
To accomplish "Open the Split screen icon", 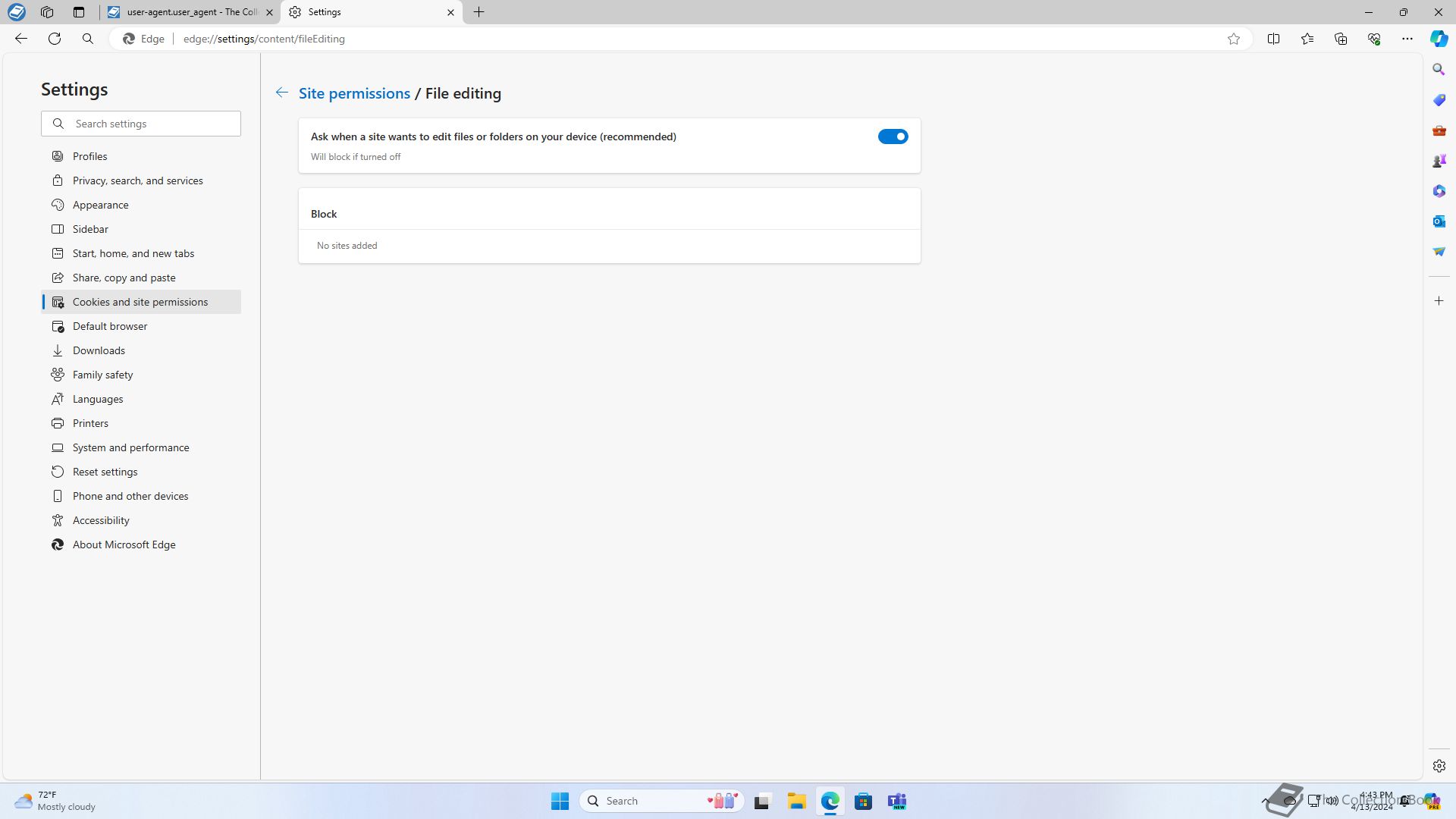I will 1273,39.
